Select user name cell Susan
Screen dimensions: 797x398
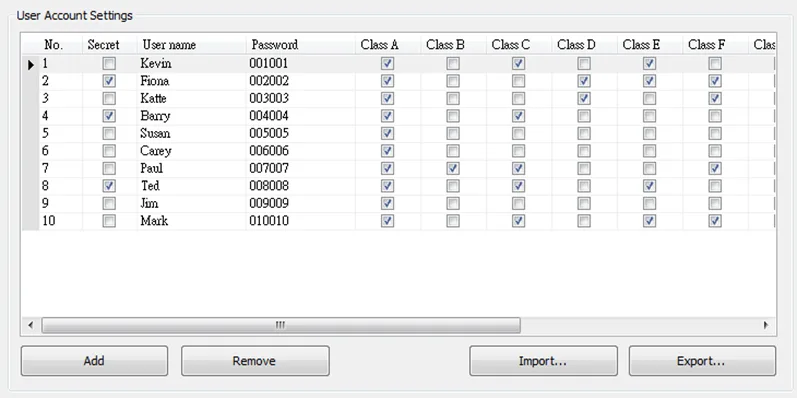pos(192,133)
